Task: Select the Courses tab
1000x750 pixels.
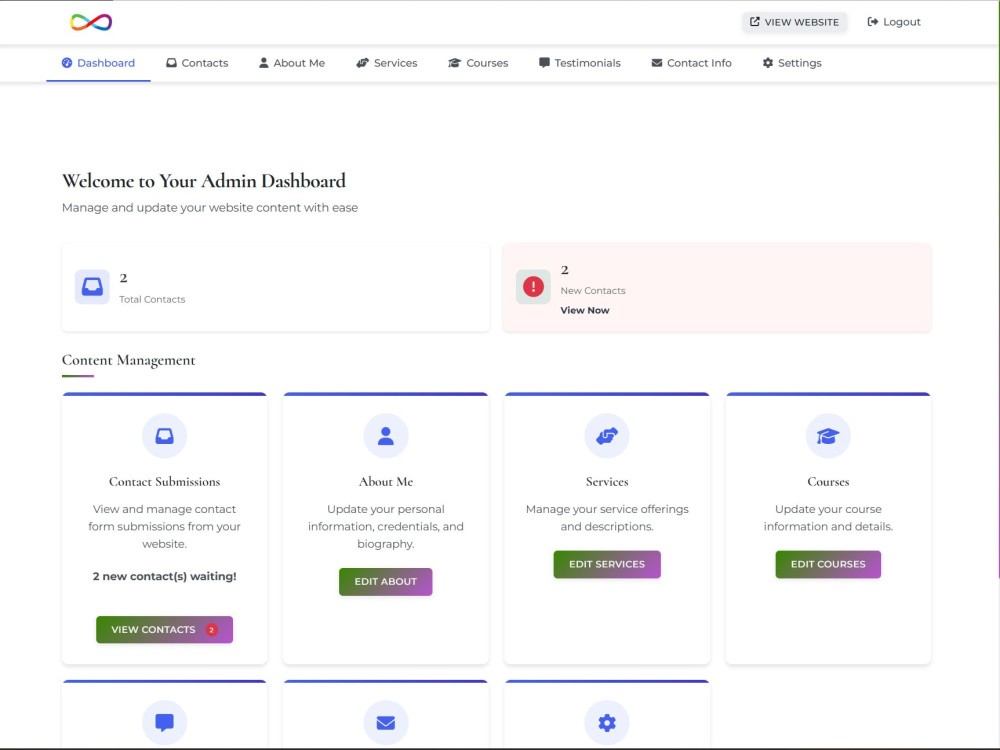Action: (478, 62)
